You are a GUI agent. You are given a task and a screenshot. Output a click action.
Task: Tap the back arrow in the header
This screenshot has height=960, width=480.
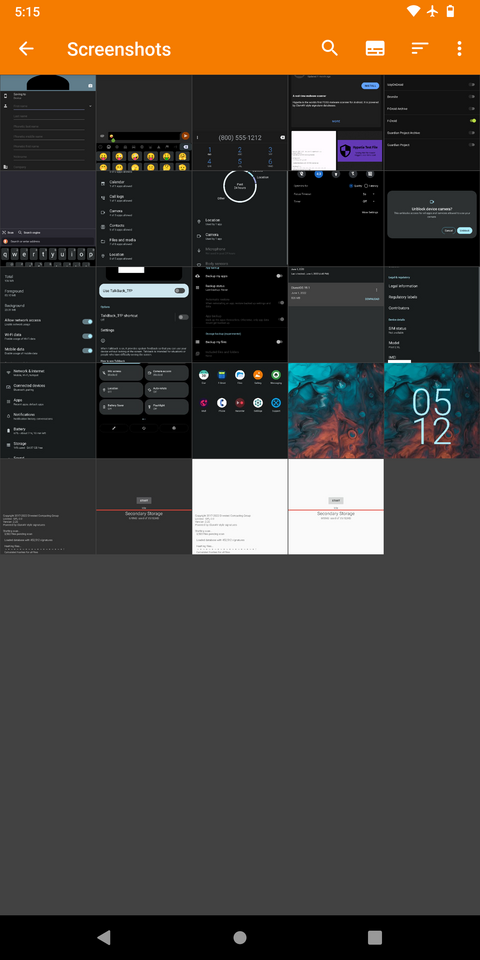pyautogui.click(x=26, y=49)
